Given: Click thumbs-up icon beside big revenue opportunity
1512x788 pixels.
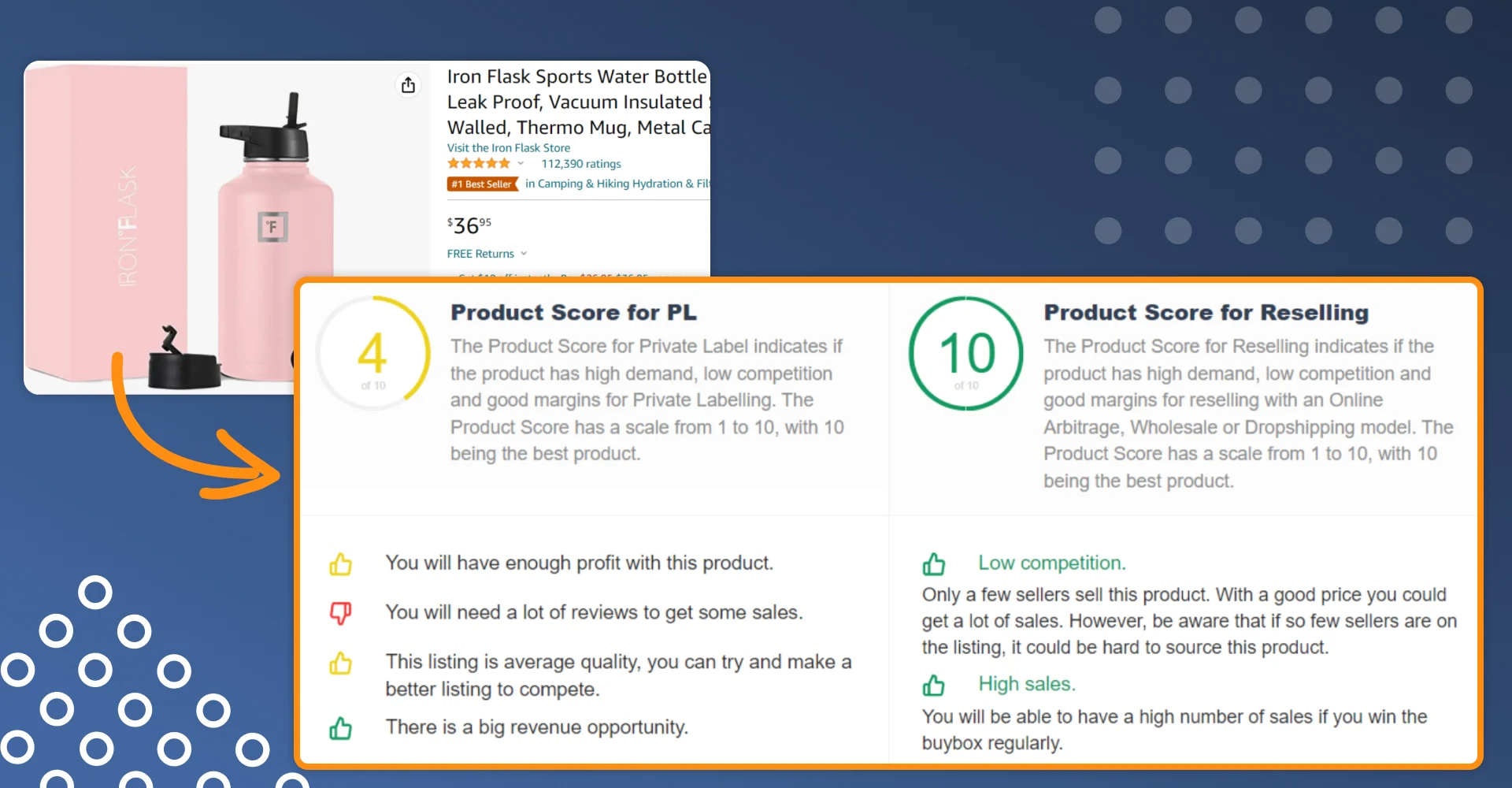Looking at the screenshot, I should (341, 728).
